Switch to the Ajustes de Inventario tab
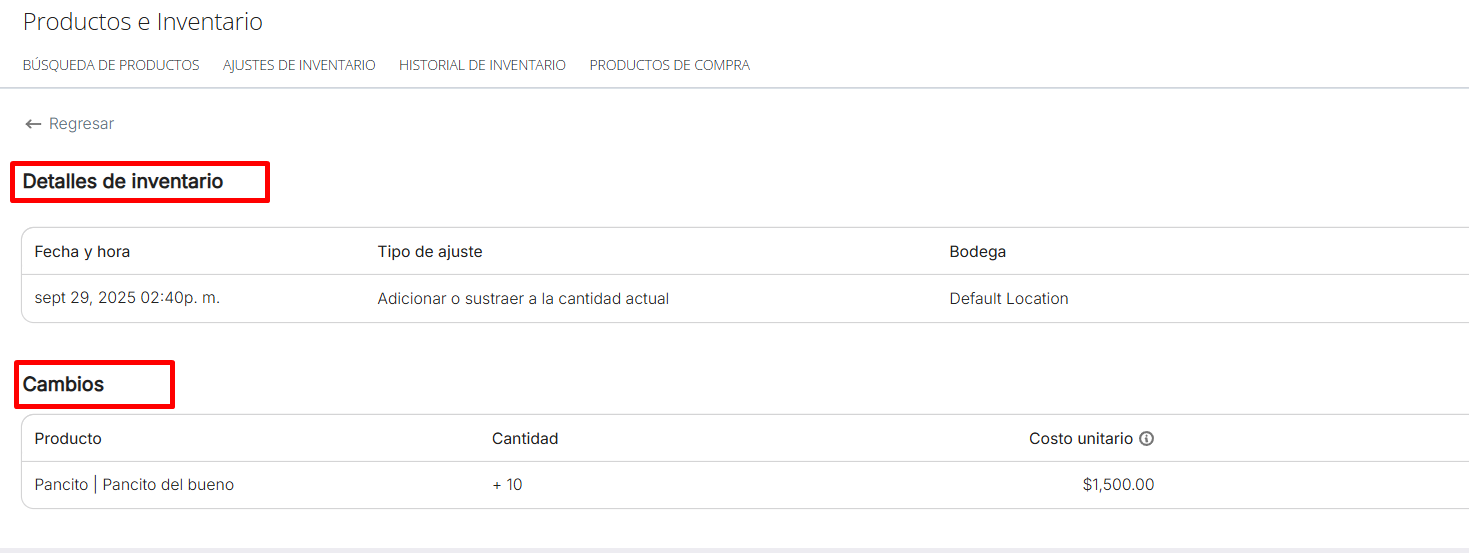 299,65
